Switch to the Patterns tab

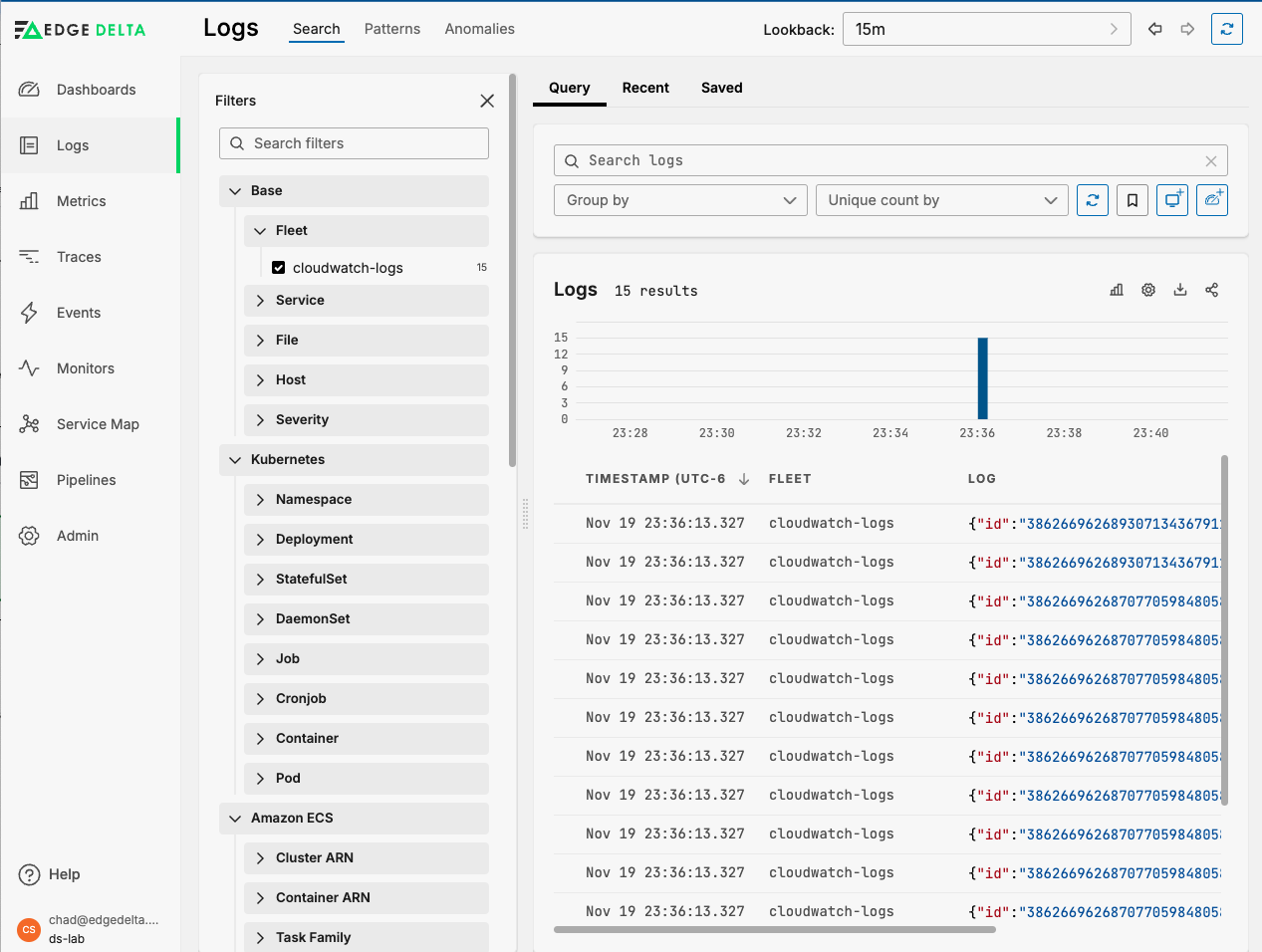(x=391, y=29)
